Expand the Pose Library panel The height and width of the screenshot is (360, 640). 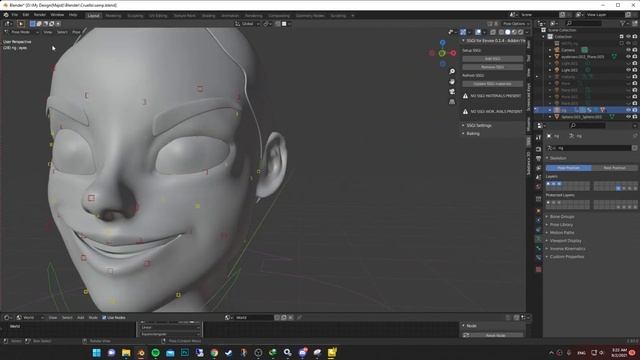561,225
